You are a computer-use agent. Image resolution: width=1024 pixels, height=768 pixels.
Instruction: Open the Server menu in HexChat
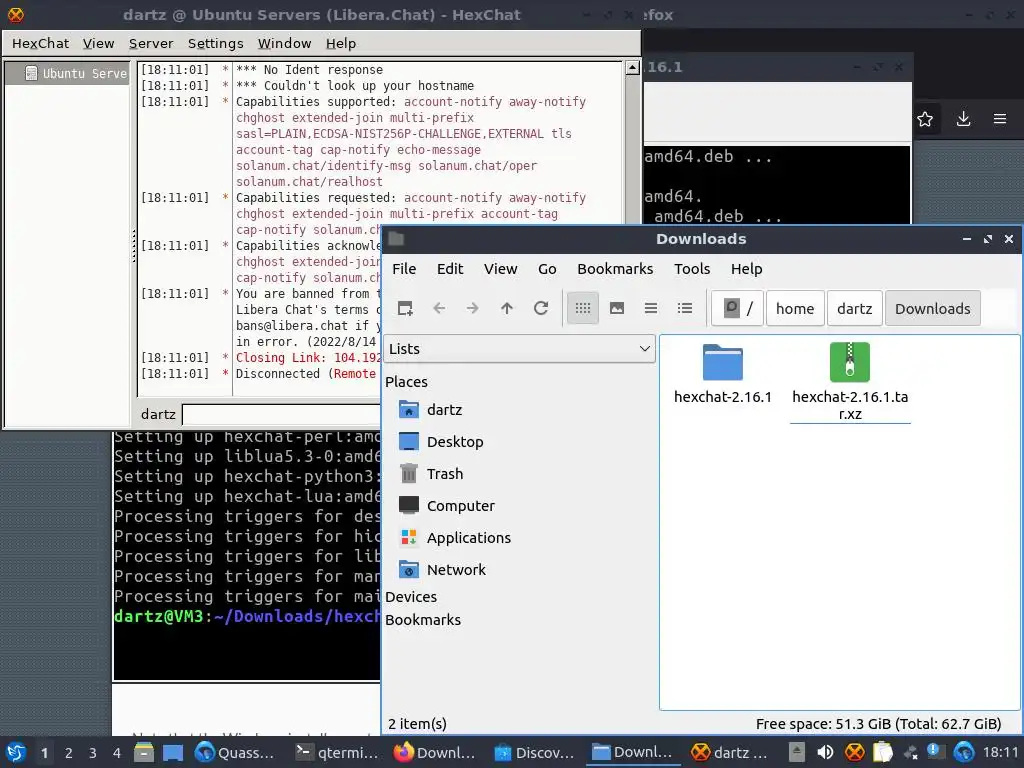coord(151,43)
